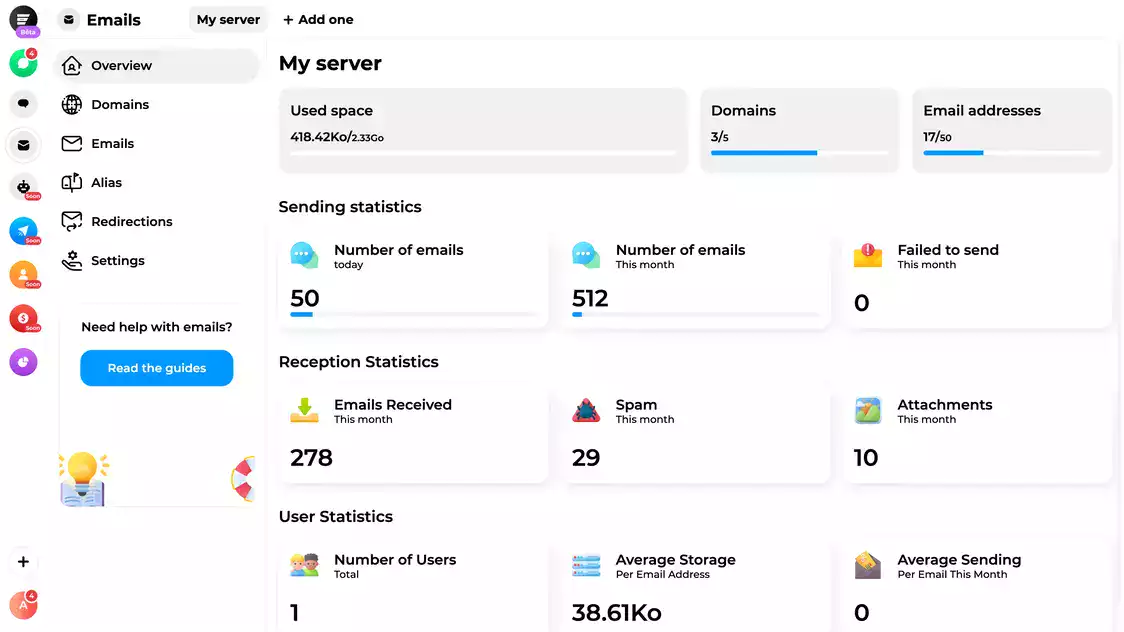Viewport: 1124px width, 632px height.
Task: Open the Email addresses summary card
Action: (x=1011, y=130)
